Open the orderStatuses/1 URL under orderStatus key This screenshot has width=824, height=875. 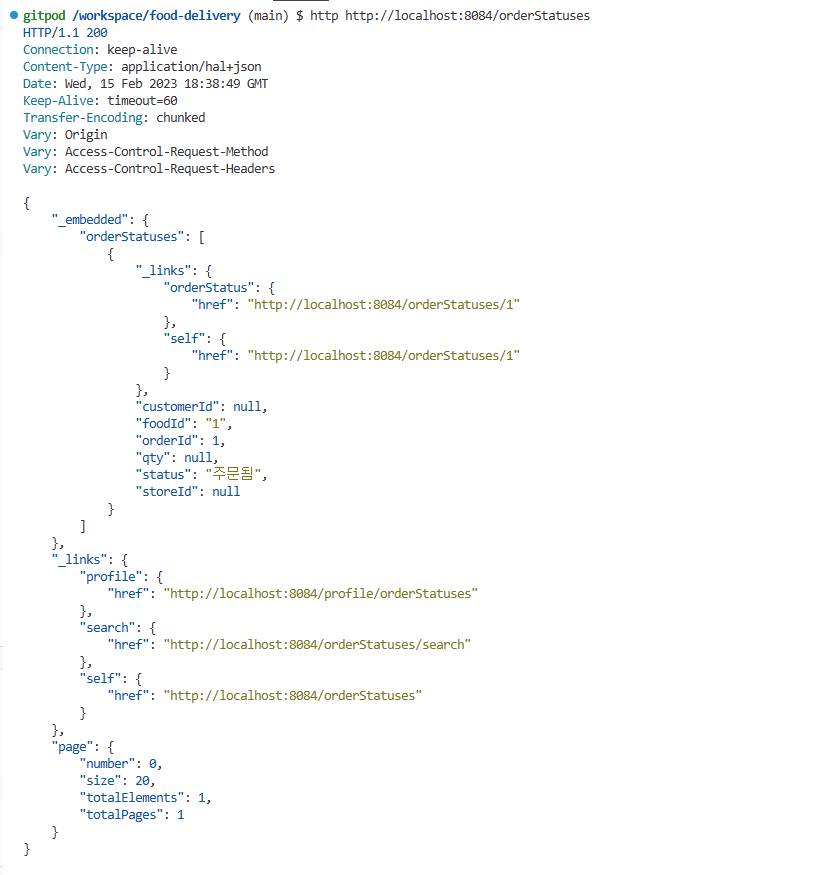click(x=384, y=305)
